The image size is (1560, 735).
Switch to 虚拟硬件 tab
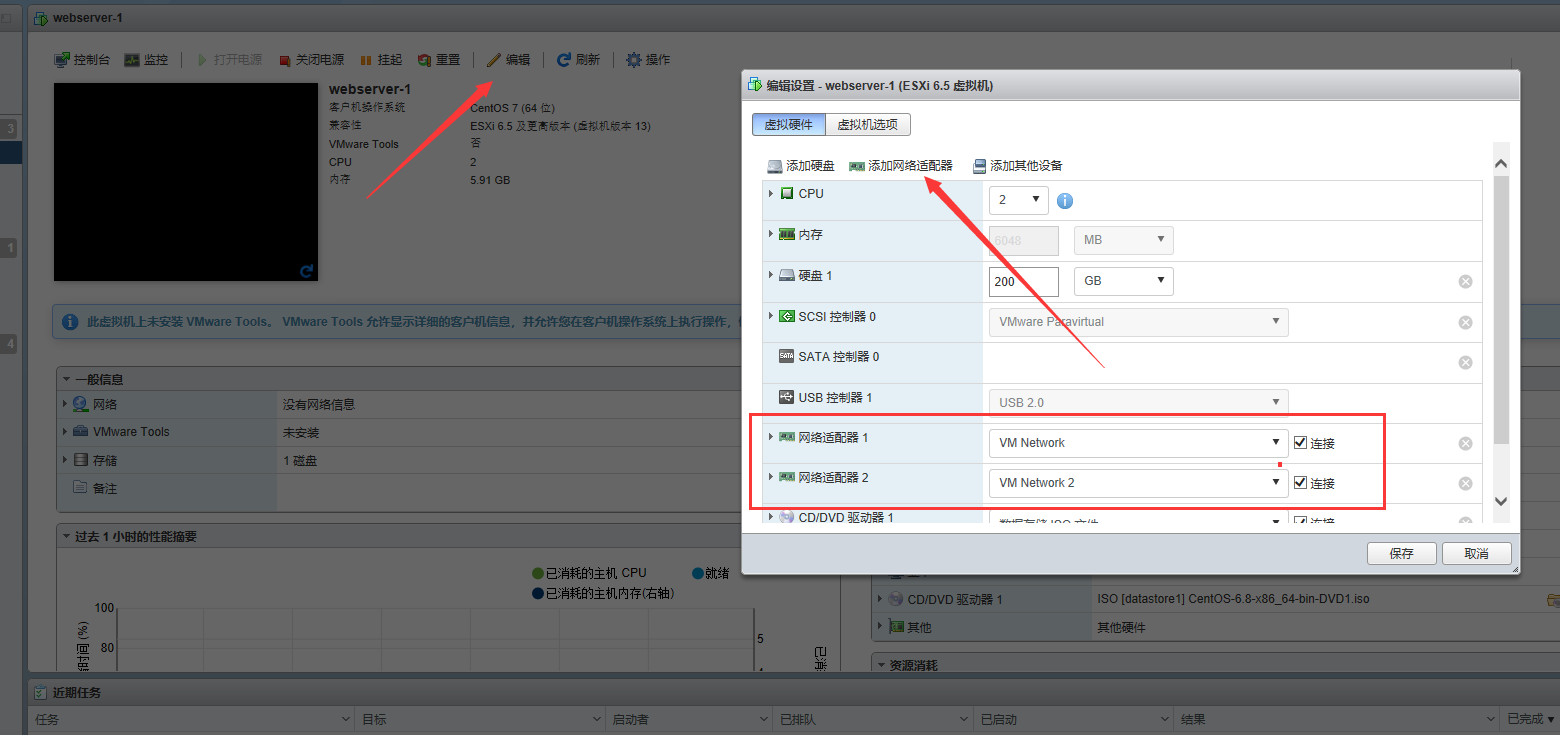(x=789, y=125)
